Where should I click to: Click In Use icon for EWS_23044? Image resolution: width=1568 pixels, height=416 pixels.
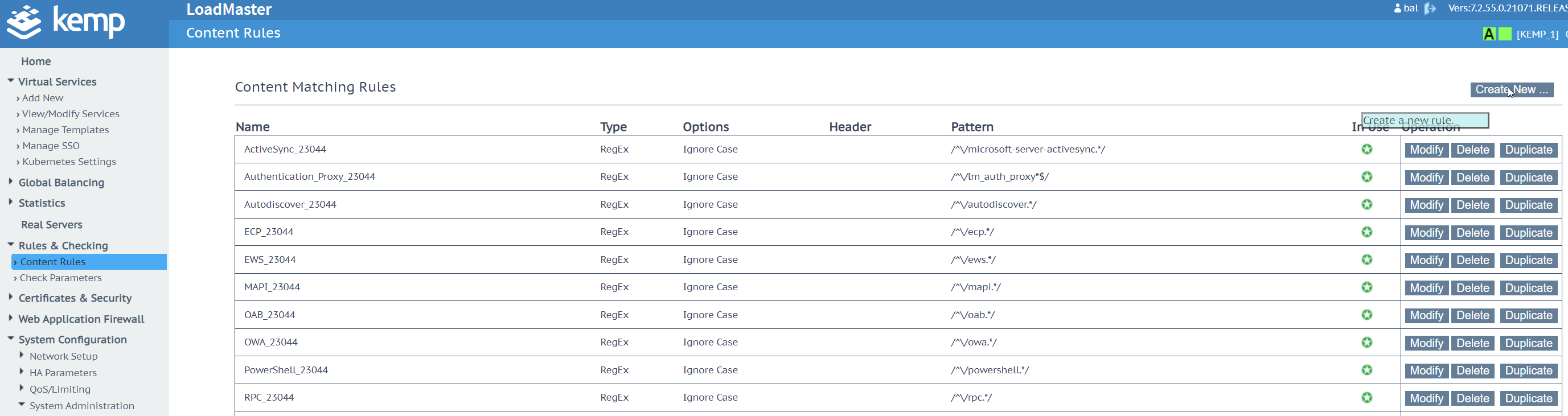point(1367,260)
